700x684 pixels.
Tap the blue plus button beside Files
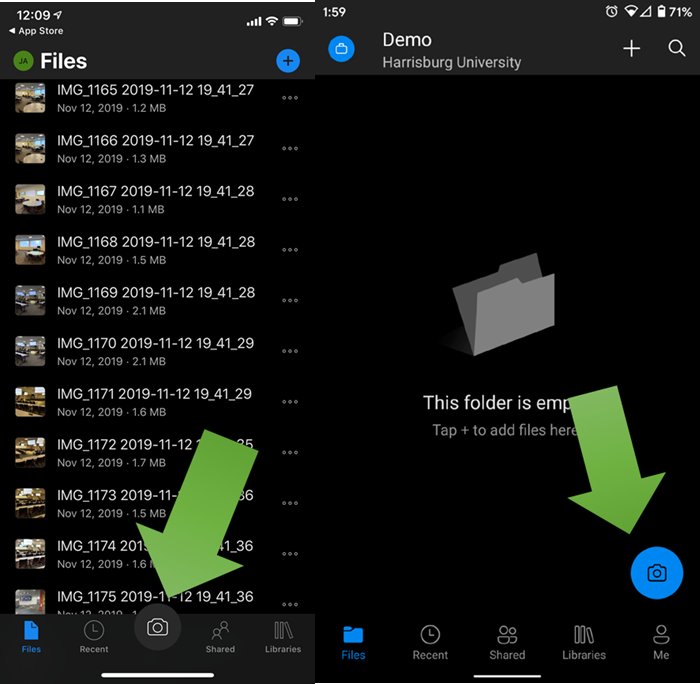[288, 61]
